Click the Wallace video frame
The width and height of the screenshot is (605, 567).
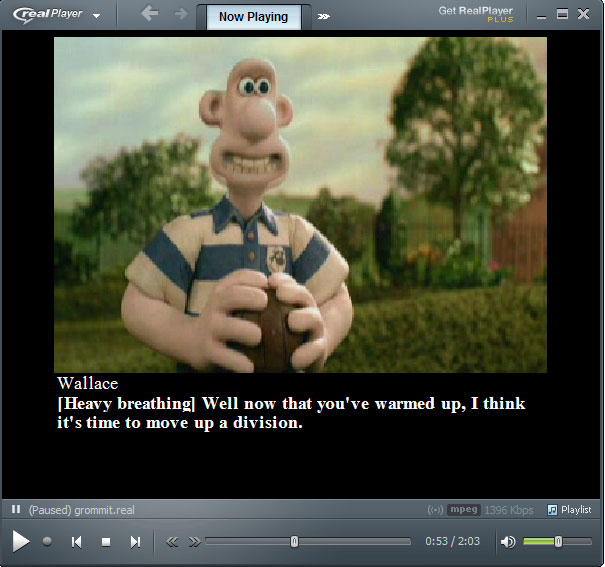[x=300, y=205]
